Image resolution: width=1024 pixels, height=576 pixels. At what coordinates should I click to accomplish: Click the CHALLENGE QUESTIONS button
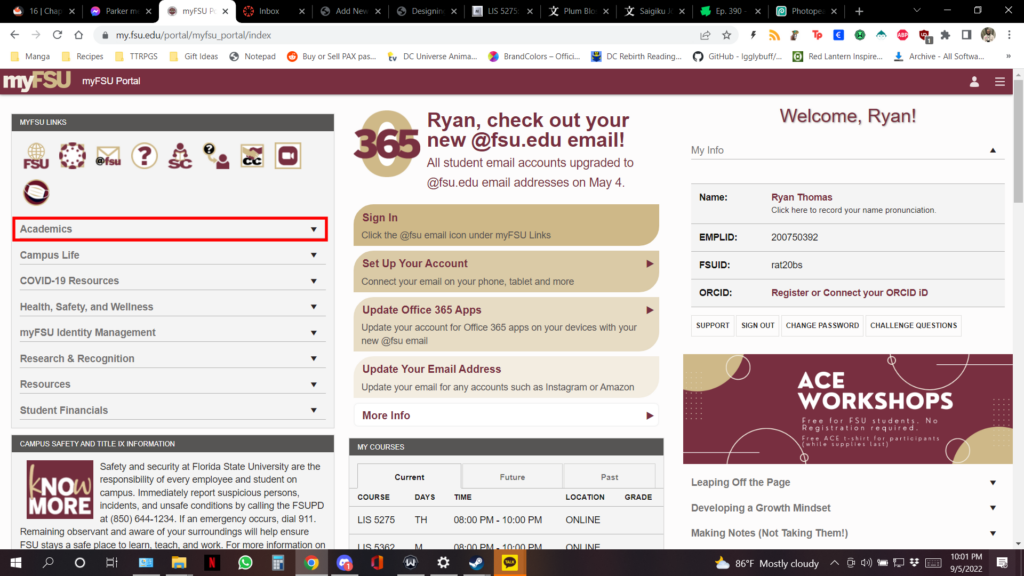coord(913,325)
